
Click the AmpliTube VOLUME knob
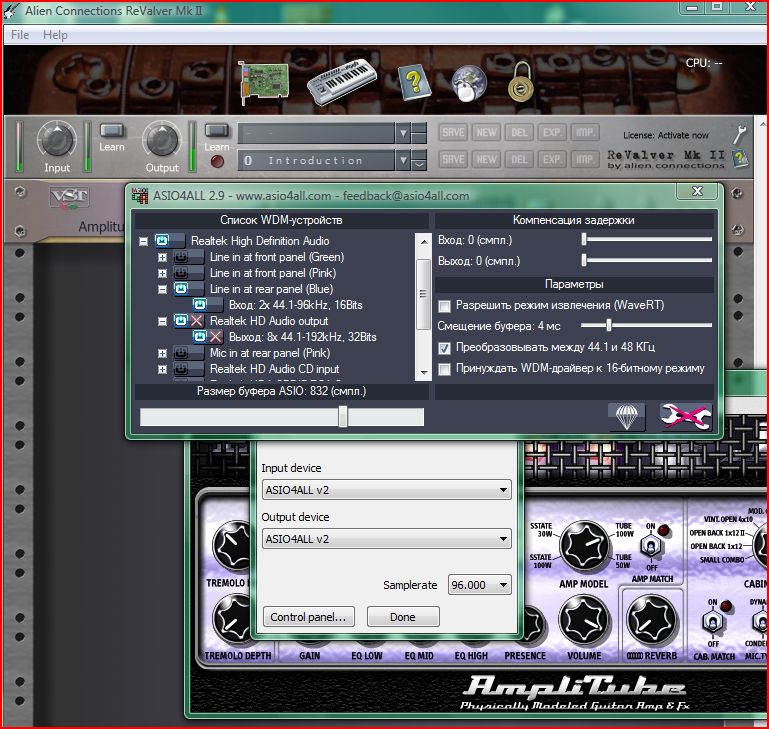[x=584, y=621]
